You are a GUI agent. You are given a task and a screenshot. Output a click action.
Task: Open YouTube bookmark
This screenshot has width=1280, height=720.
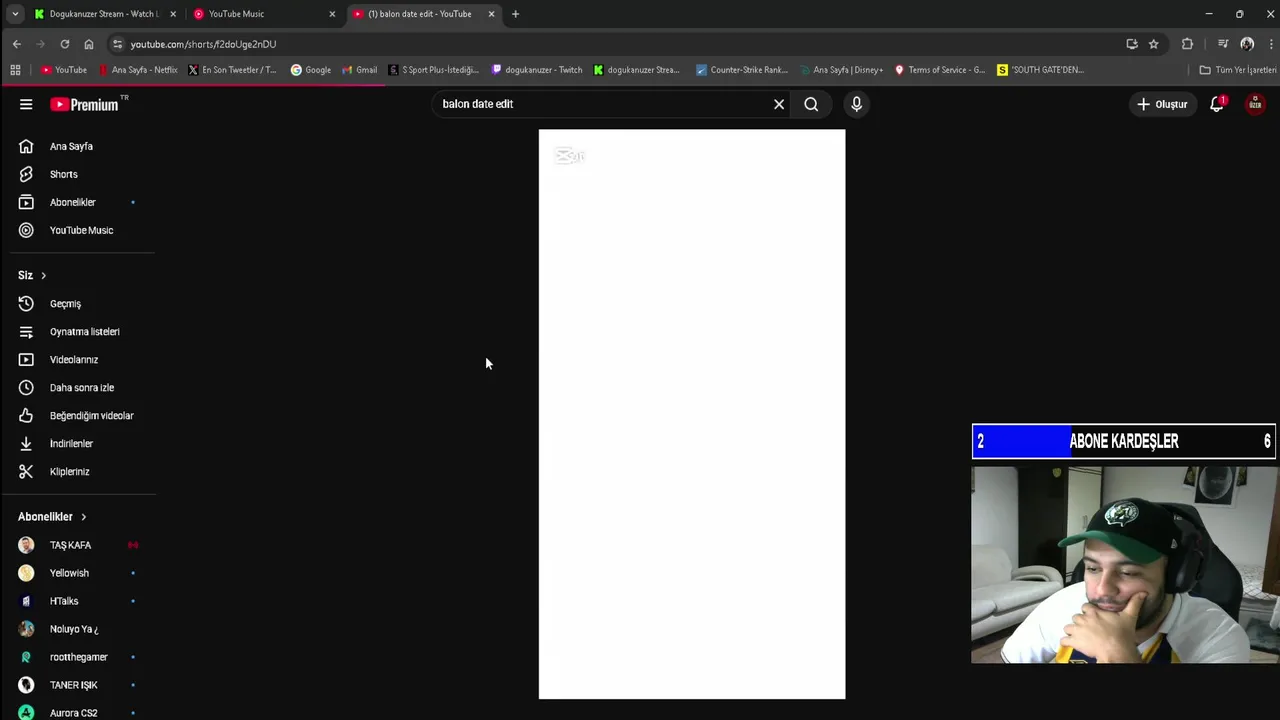click(64, 70)
